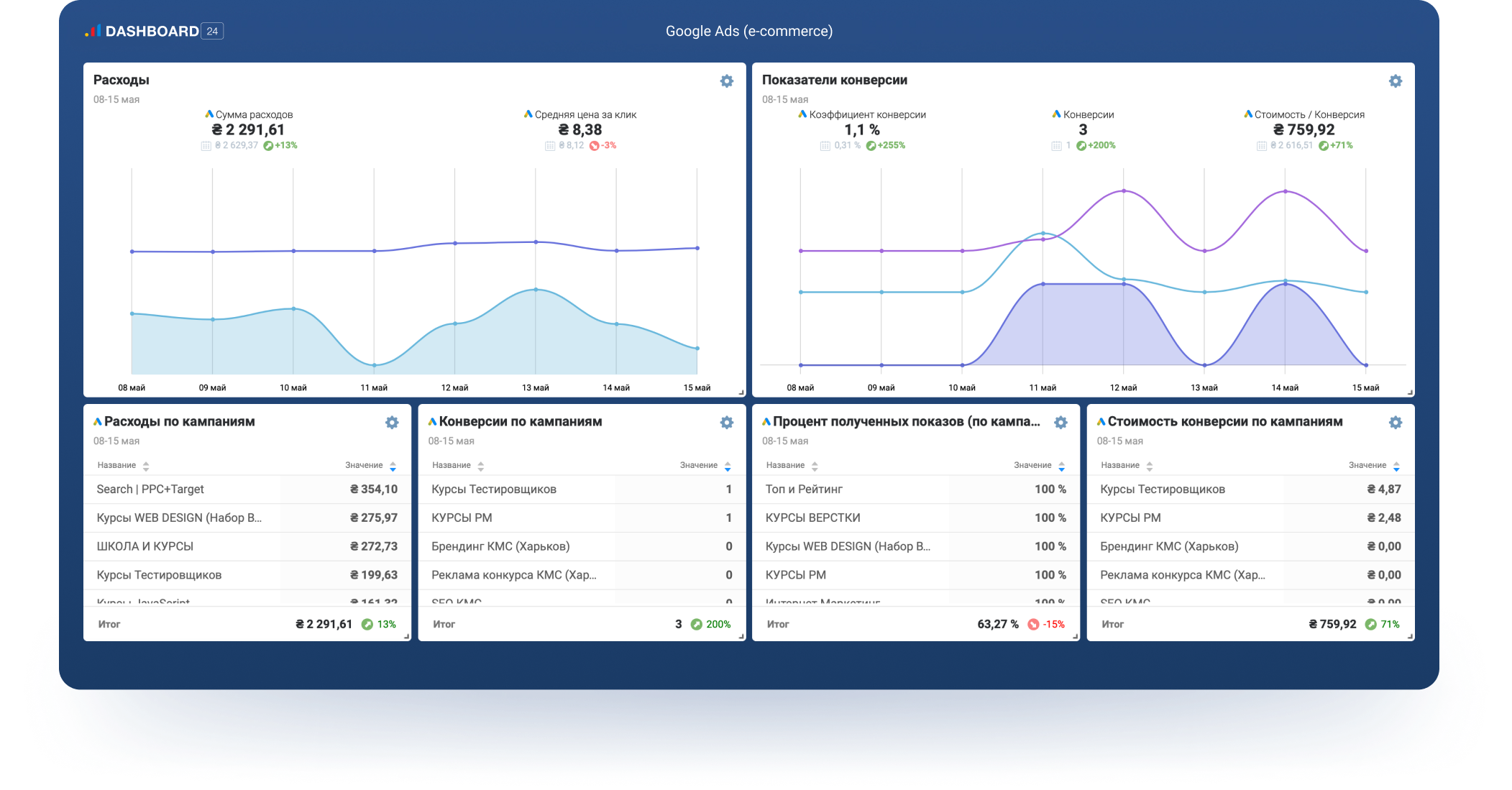Click gear icon on Конверсии по кампаниям
Image resolution: width=1512 pixels, height=790 pixels.
(726, 423)
